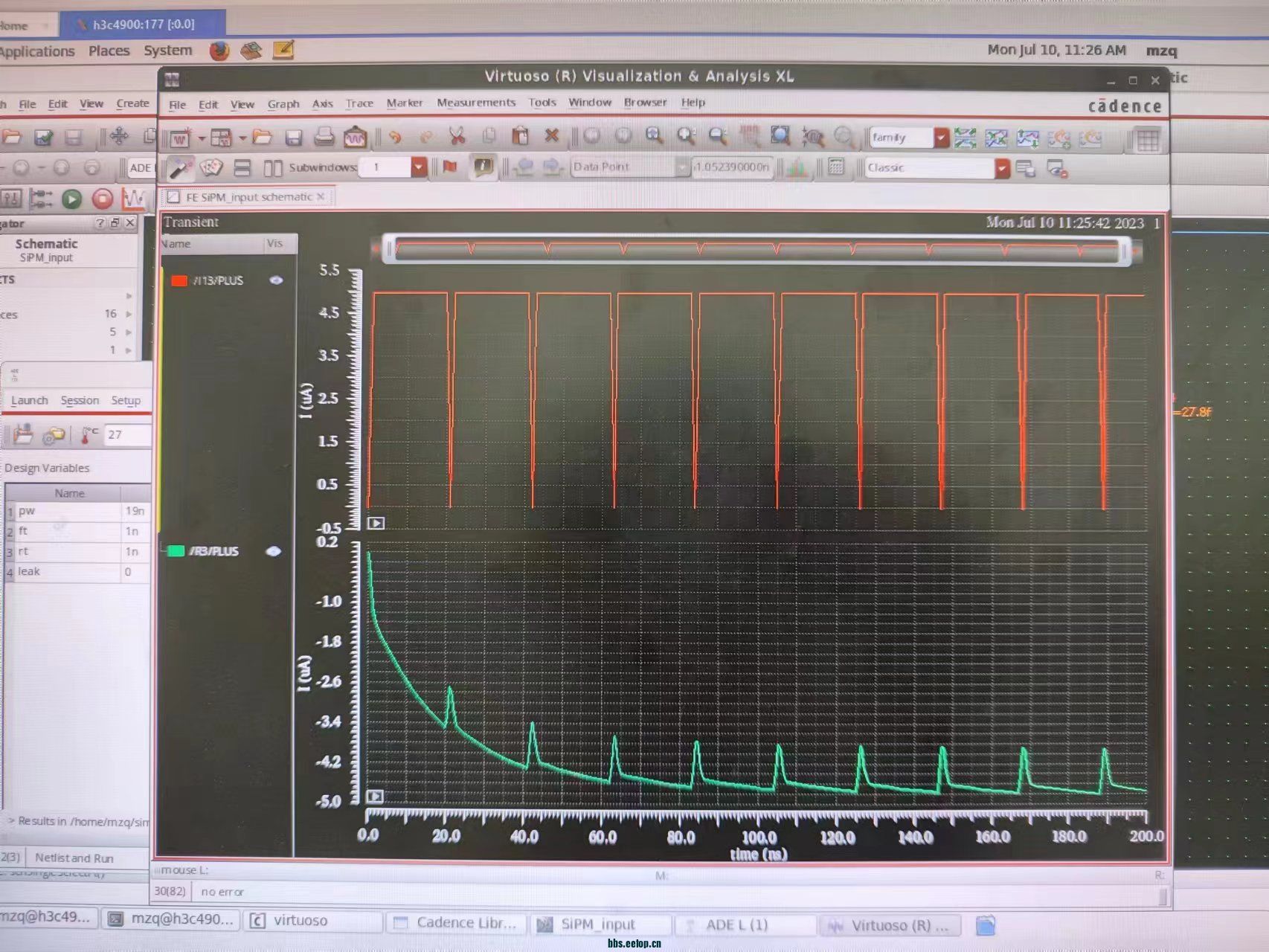This screenshot has height=952, width=1269.
Task: Click the waveform overview pan slider bar
Action: click(x=757, y=250)
